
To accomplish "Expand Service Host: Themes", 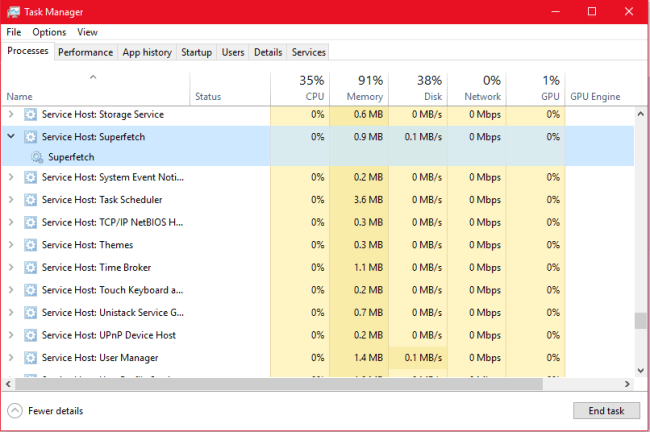I will pos(11,245).
